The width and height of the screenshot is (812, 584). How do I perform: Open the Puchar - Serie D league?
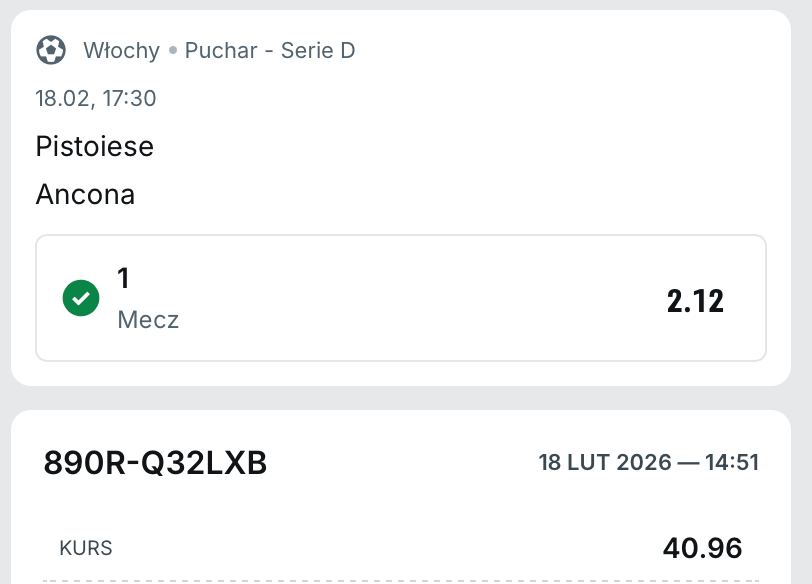pos(270,50)
